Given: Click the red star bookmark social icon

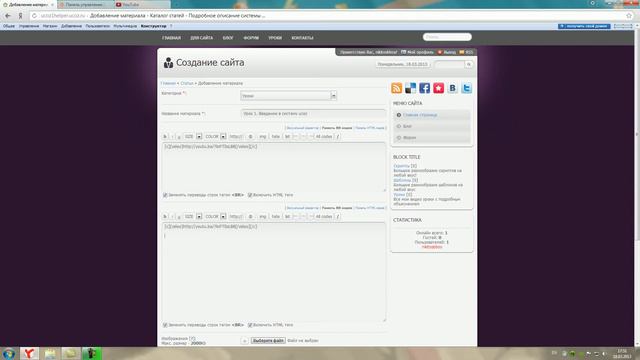Looking at the screenshot, I should point(438,88).
